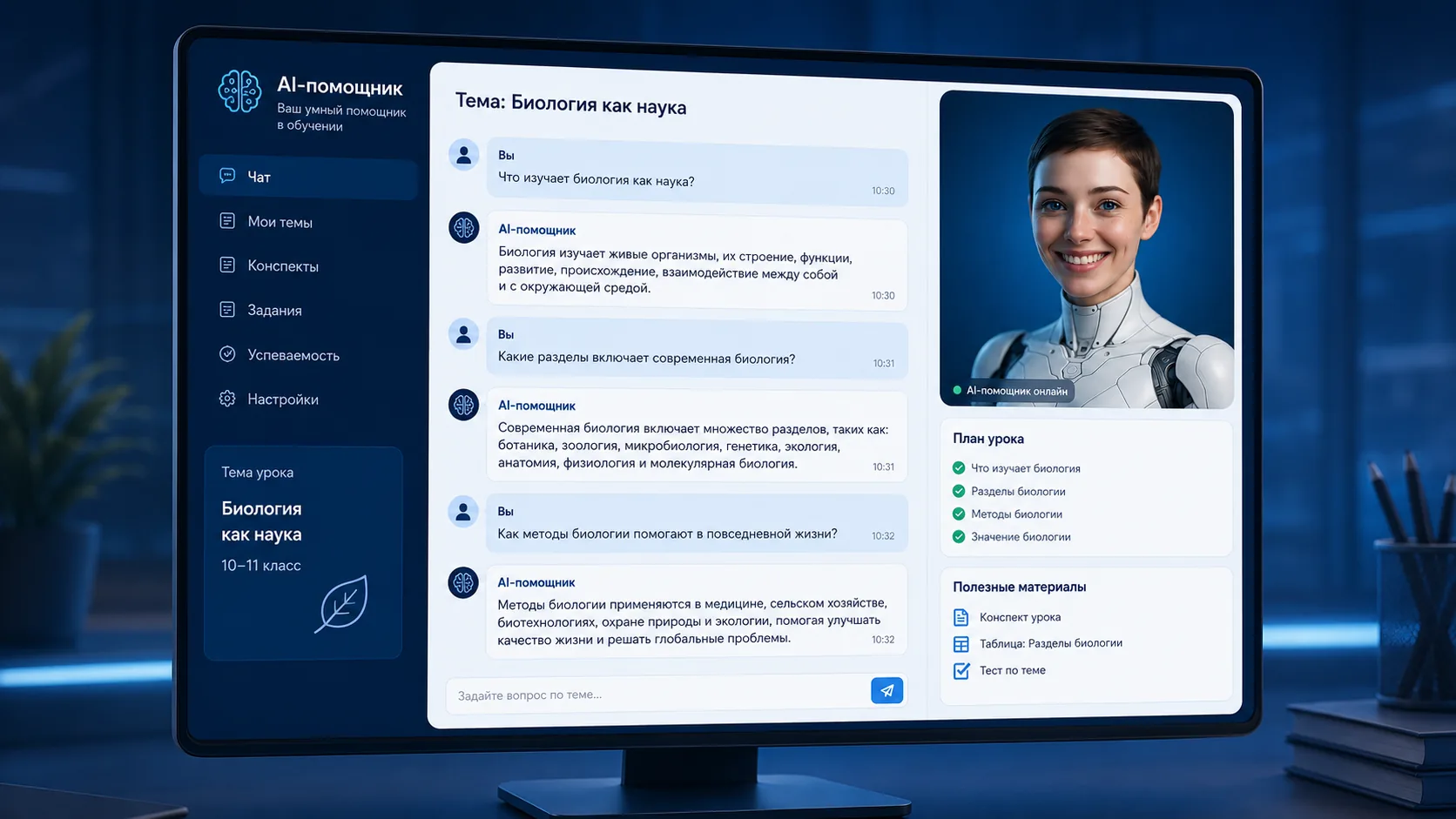Click the answer starting Биология изучает живые организмы
1456x819 pixels.
697,263
